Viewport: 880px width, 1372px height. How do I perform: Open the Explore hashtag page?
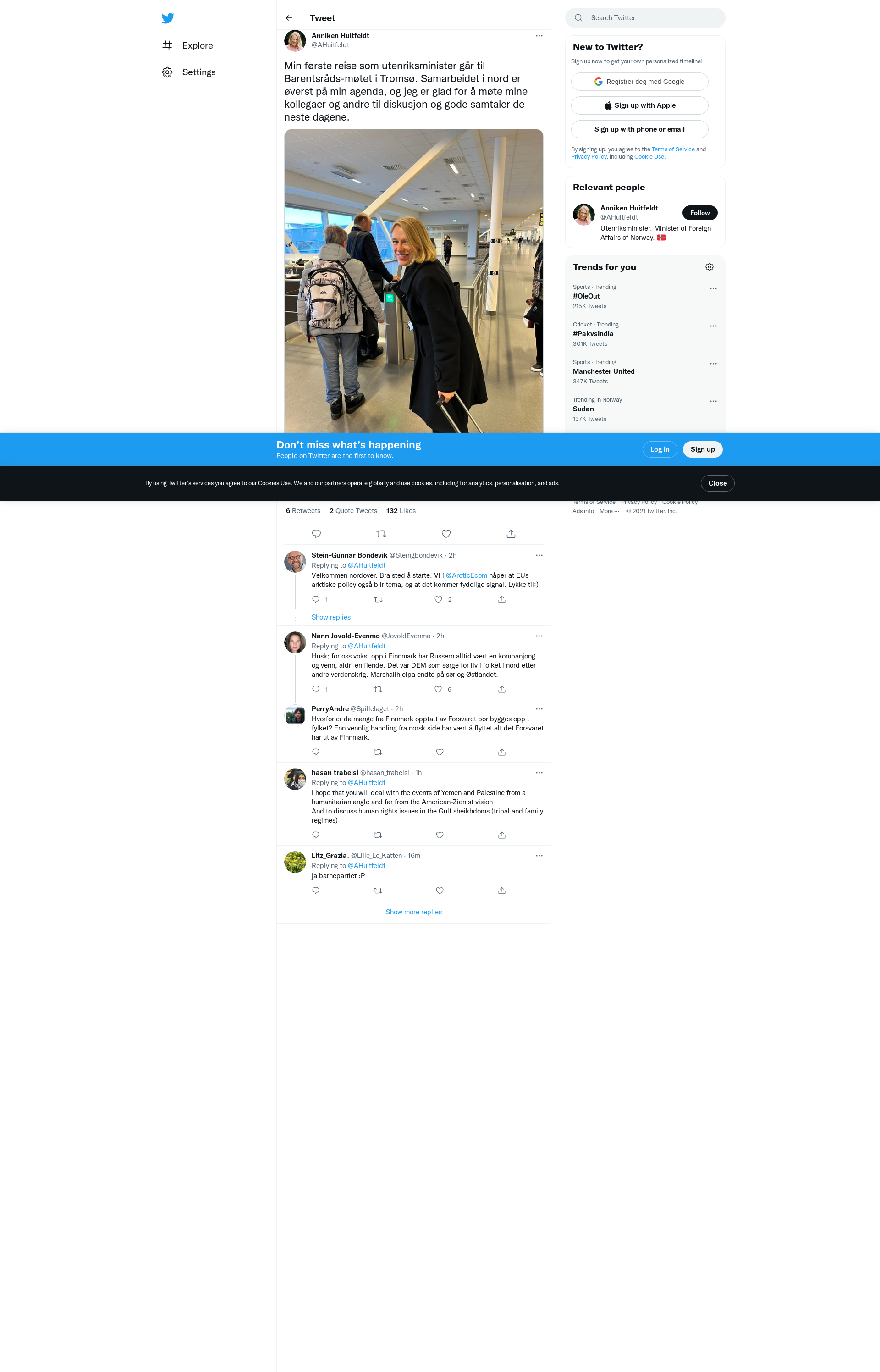tap(187, 46)
